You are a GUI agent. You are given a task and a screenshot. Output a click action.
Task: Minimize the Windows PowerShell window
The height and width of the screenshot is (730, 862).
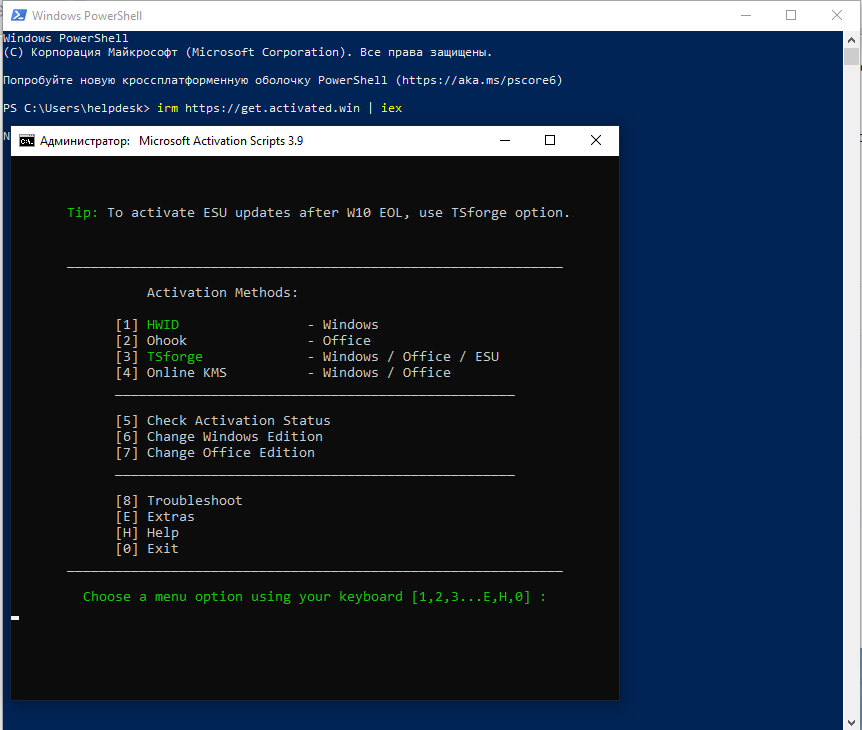[746, 15]
